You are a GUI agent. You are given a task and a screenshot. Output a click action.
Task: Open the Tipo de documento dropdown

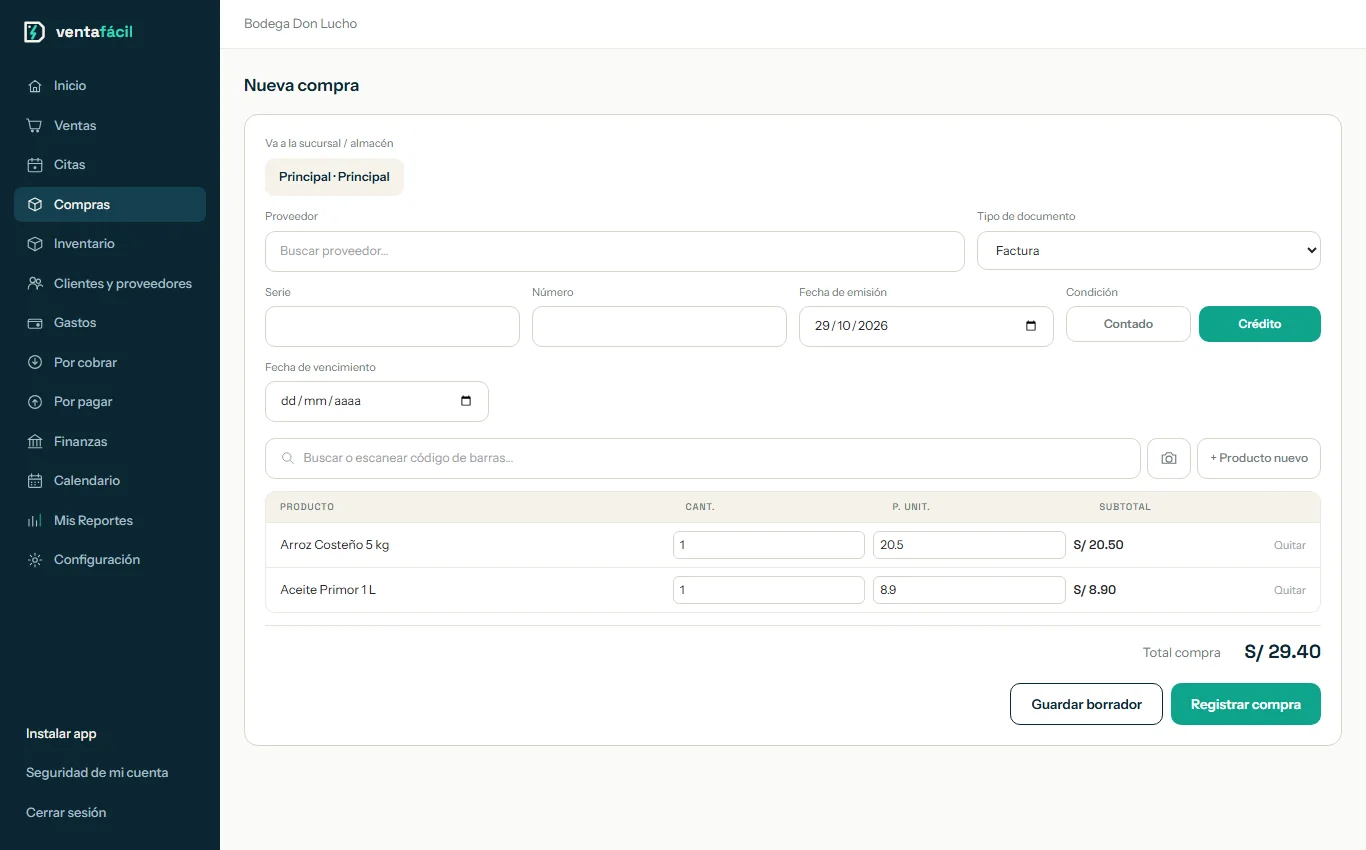point(1149,251)
